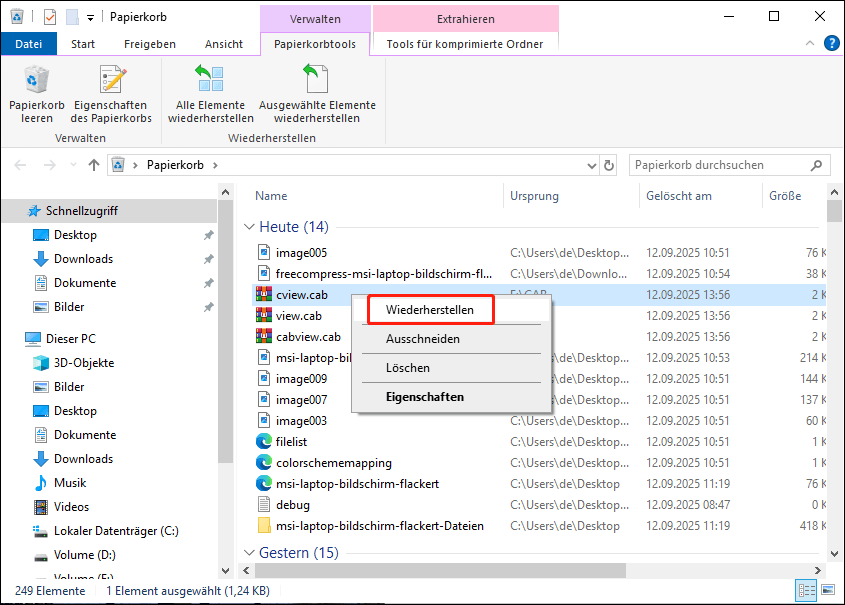Click the image005 file icon
The height and width of the screenshot is (605, 845).
(x=264, y=253)
